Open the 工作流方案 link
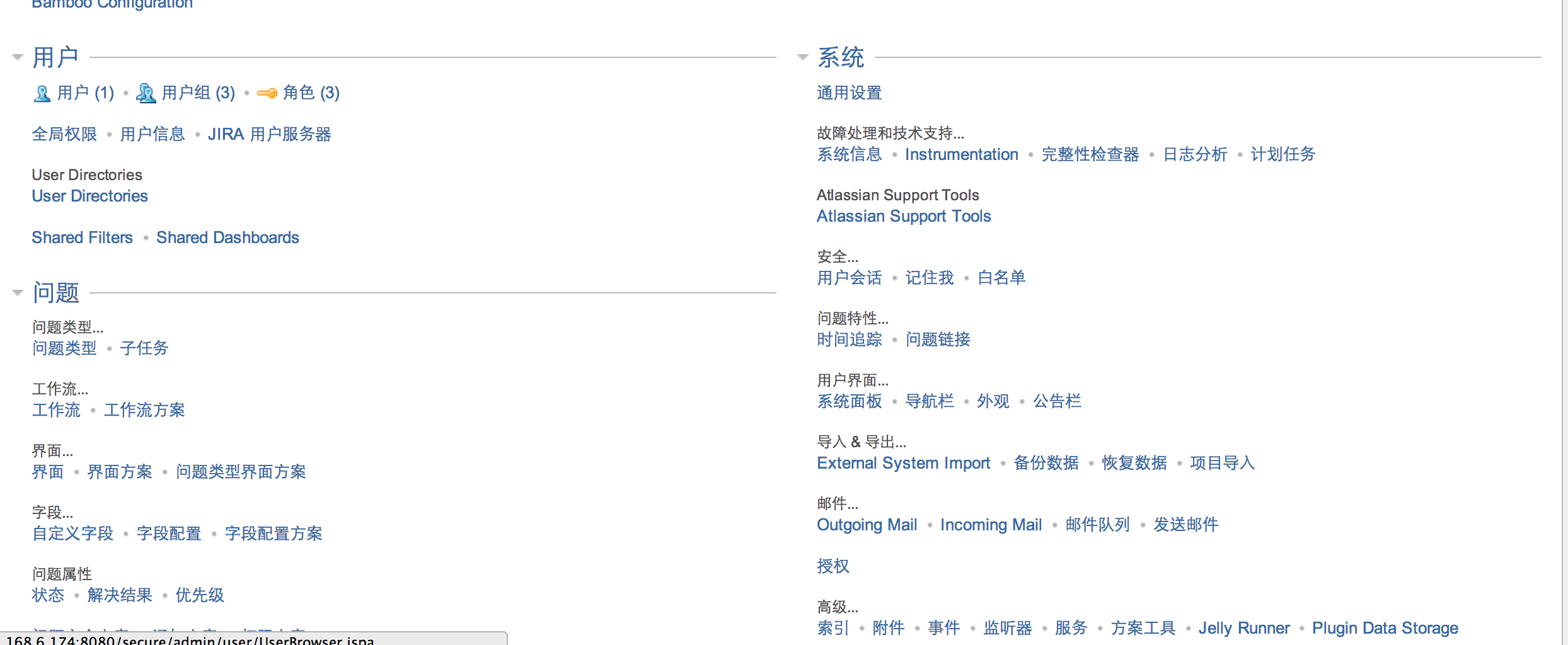 [x=144, y=410]
